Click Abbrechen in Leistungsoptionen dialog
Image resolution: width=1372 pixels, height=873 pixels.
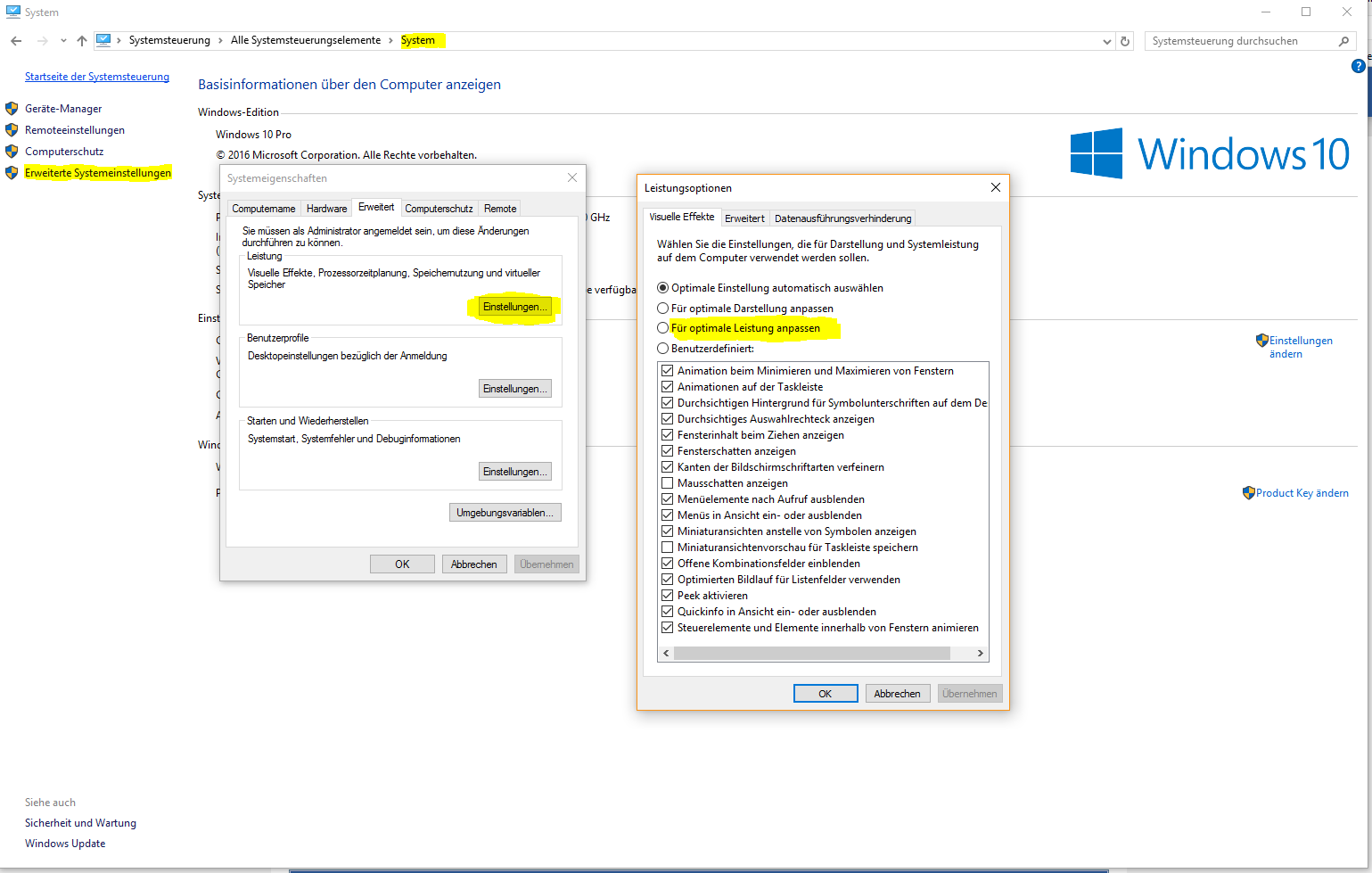(897, 694)
